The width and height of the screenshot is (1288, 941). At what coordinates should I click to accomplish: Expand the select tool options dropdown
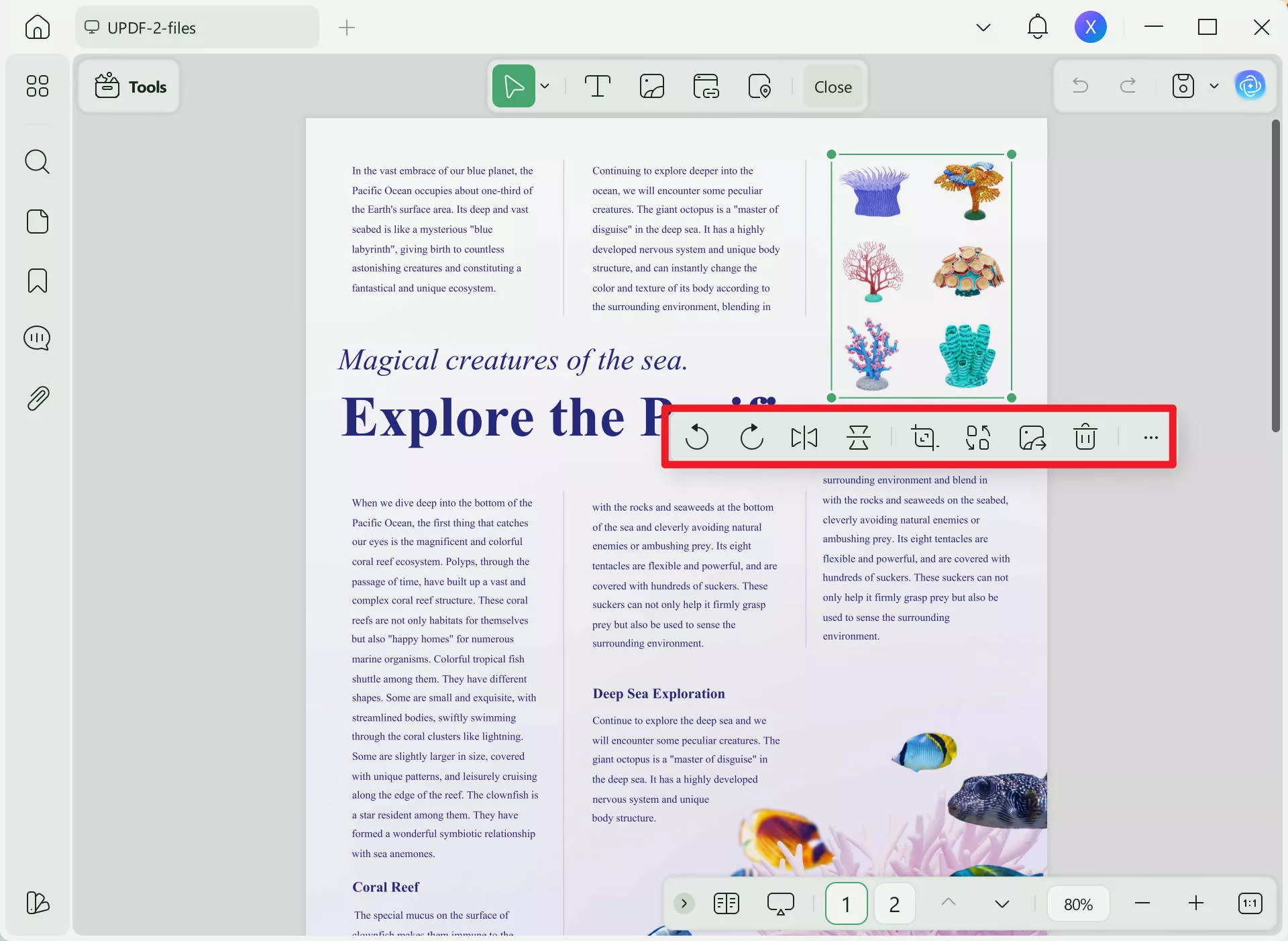tap(545, 86)
